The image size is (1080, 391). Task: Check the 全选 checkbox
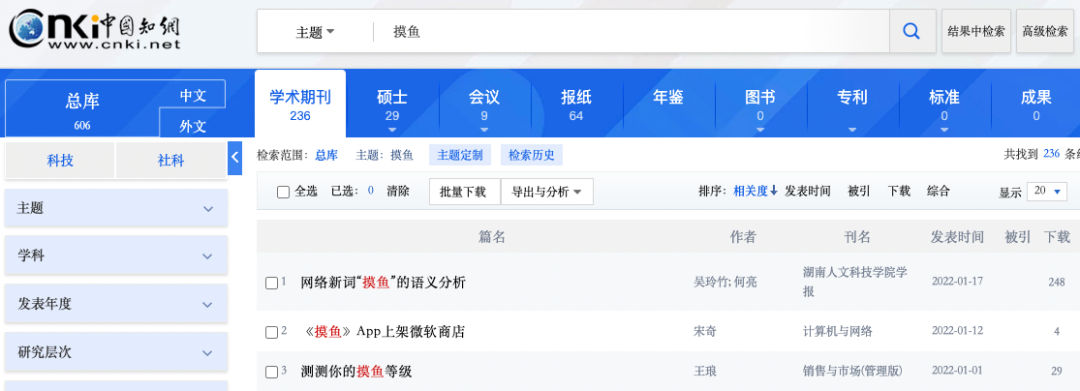(x=283, y=192)
